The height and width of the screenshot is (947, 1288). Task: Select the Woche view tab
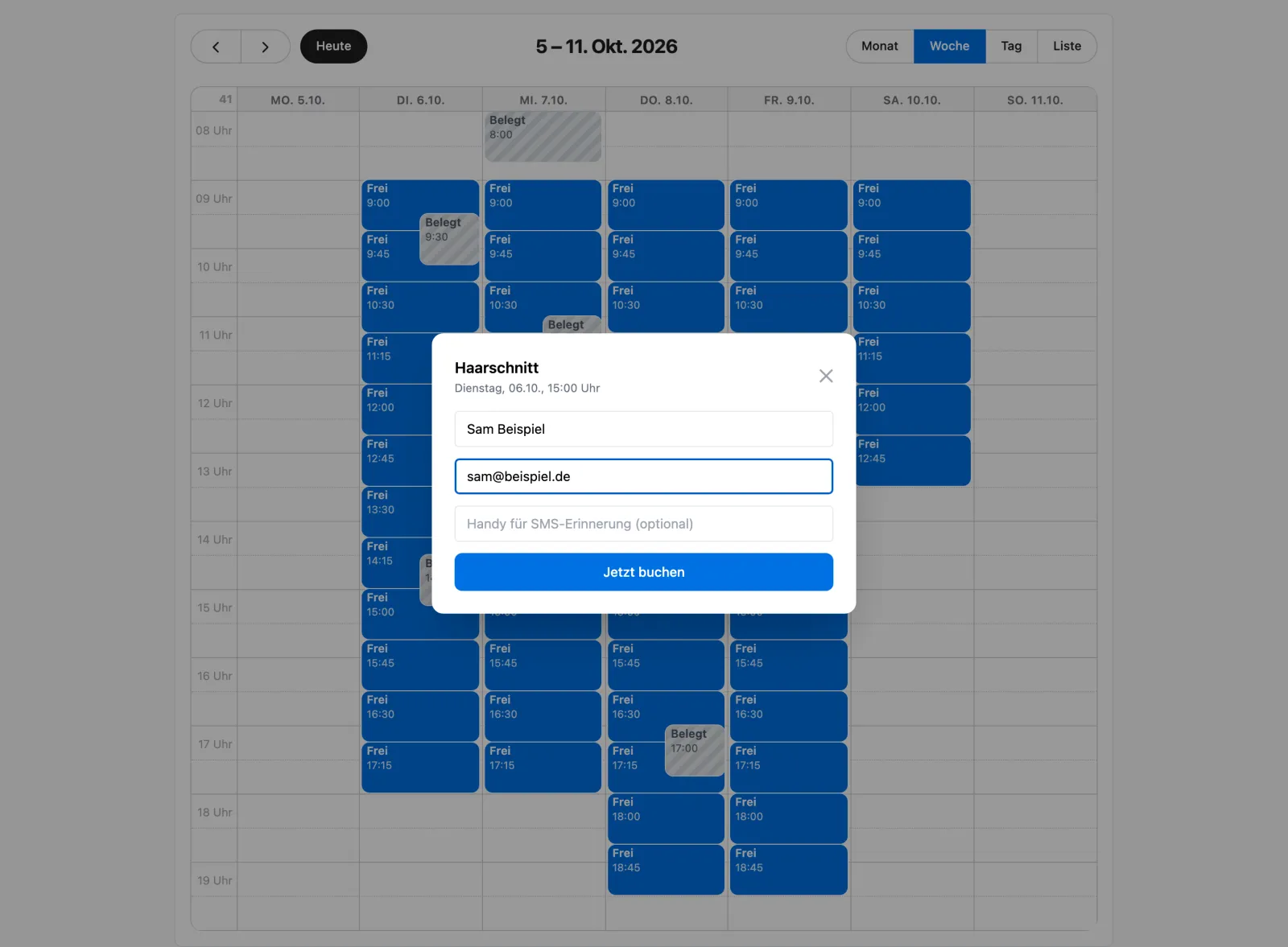pyautogui.click(x=949, y=47)
